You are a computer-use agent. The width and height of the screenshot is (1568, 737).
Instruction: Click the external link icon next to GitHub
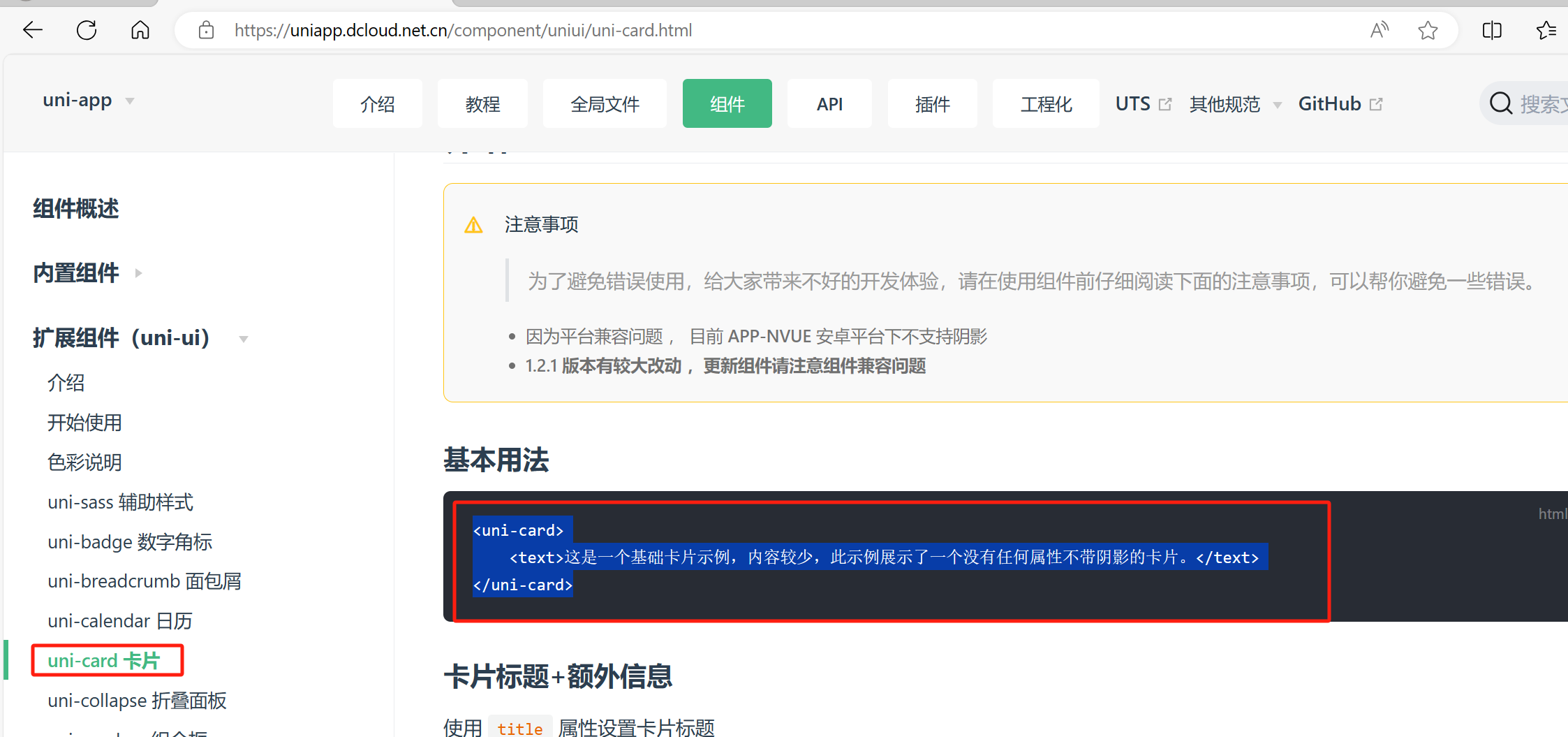(x=1376, y=104)
